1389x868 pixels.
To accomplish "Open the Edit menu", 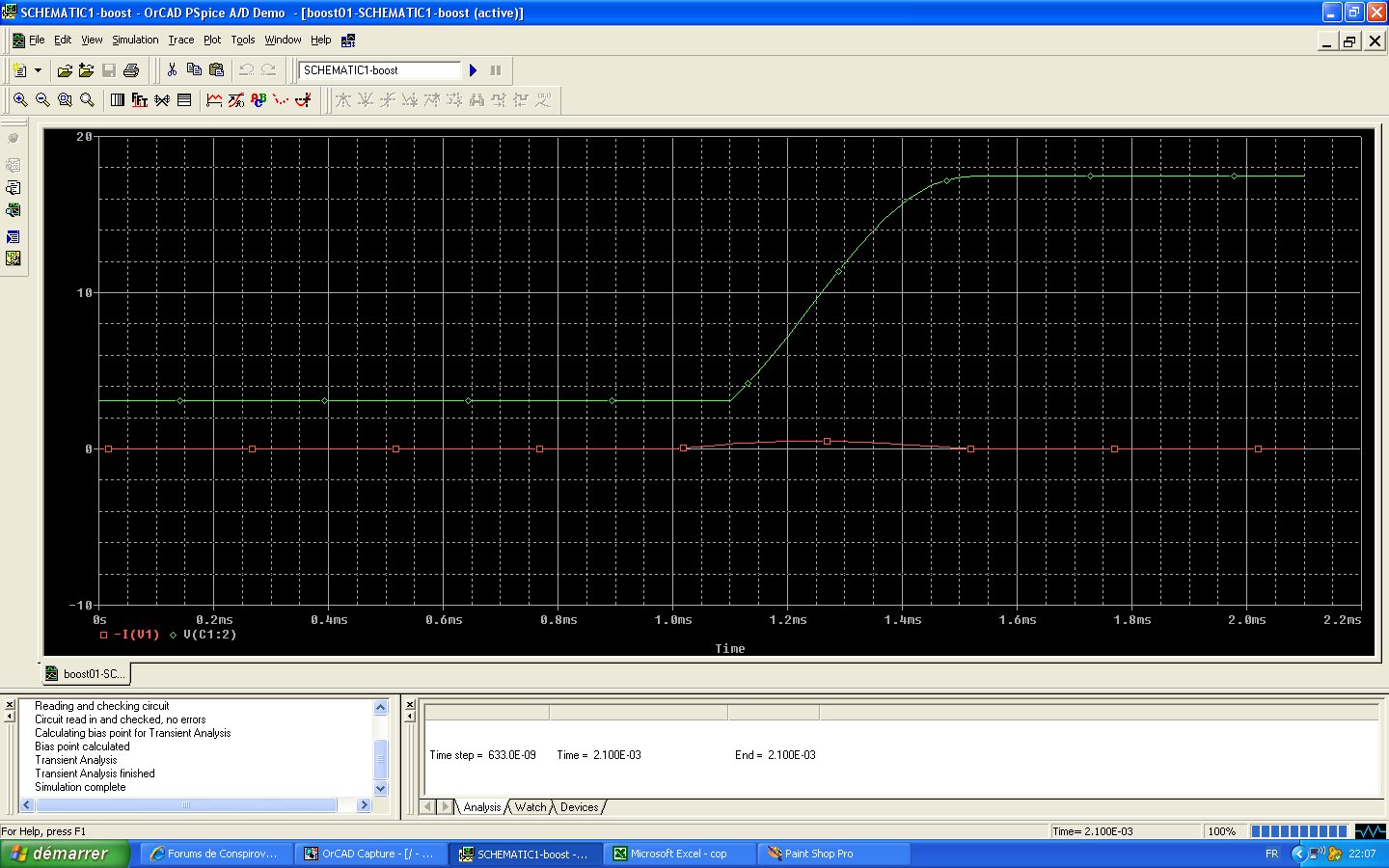I will [63, 40].
